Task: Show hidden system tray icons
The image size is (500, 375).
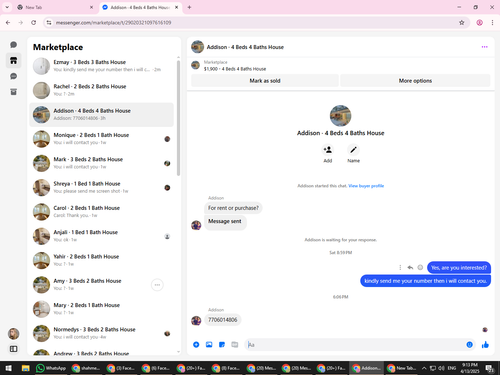Action: 424,368
